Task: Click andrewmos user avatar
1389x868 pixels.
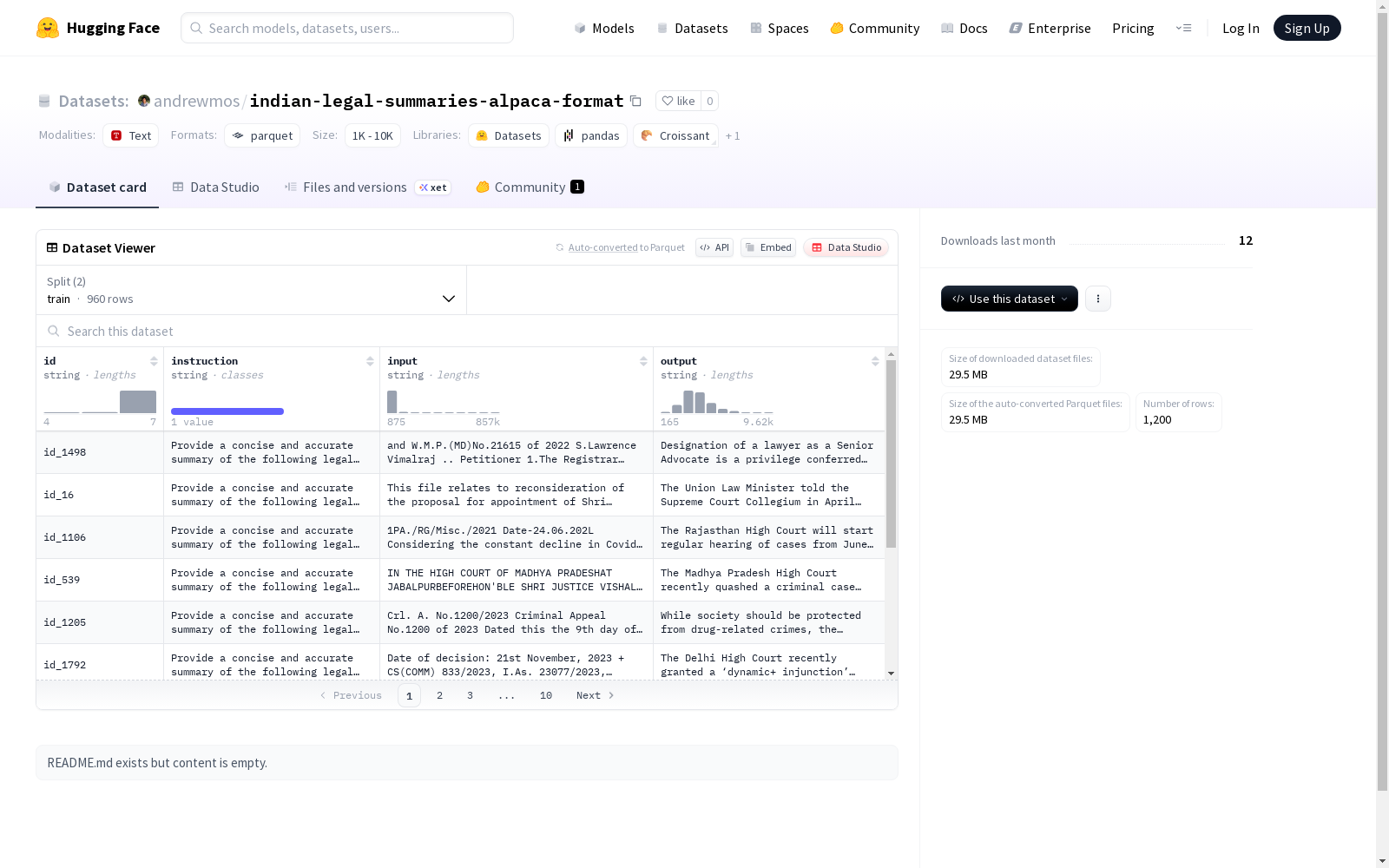Action: [x=144, y=101]
